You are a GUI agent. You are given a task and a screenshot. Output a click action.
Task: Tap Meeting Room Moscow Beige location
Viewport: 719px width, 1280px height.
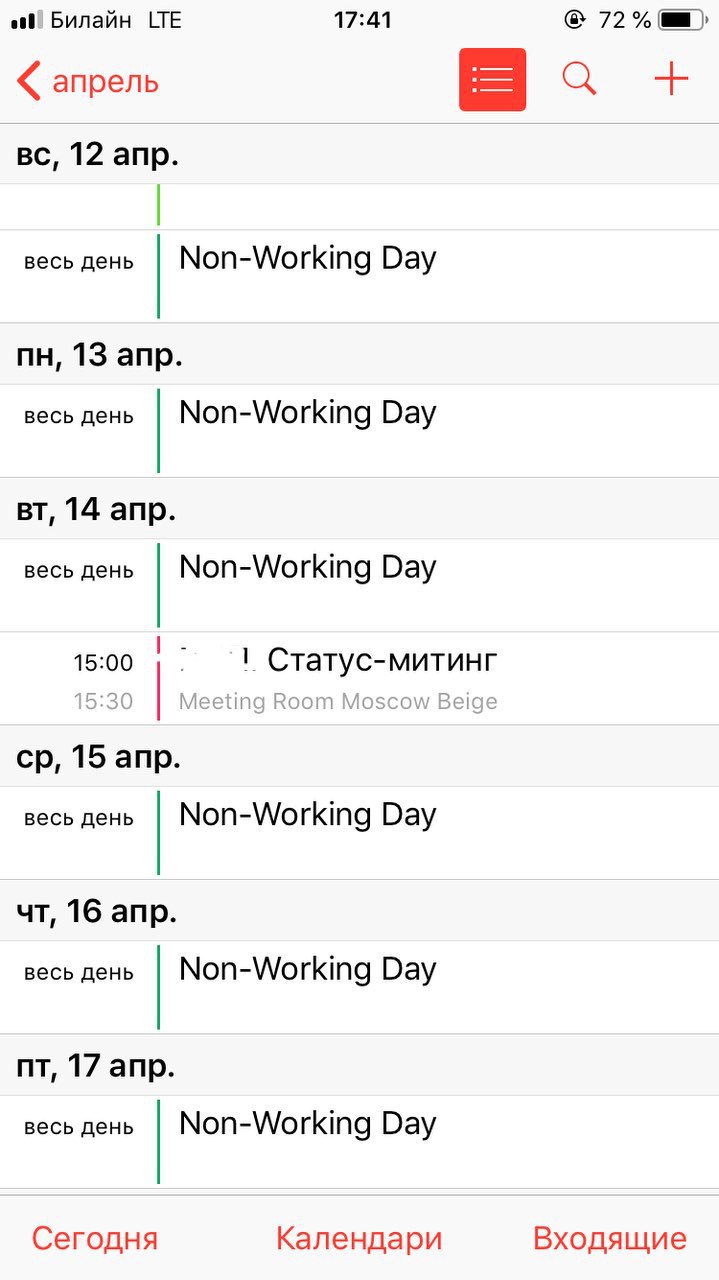coord(338,702)
